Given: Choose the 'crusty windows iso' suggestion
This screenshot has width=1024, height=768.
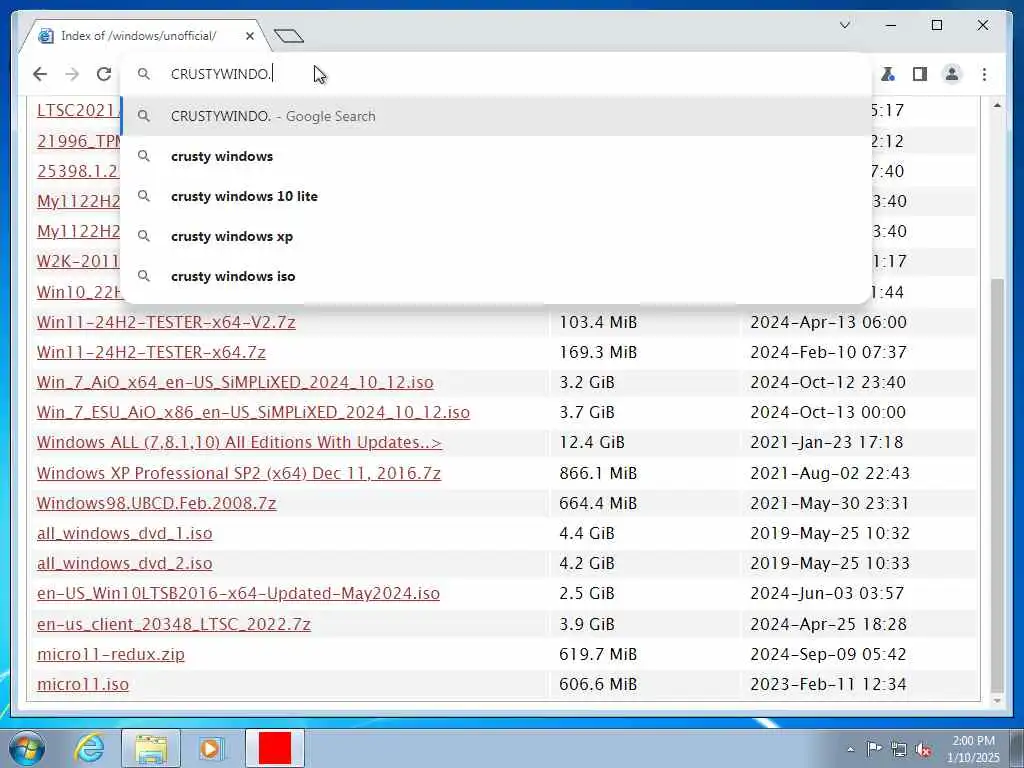Looking at the screenshot, I should (x=496, y=276).
